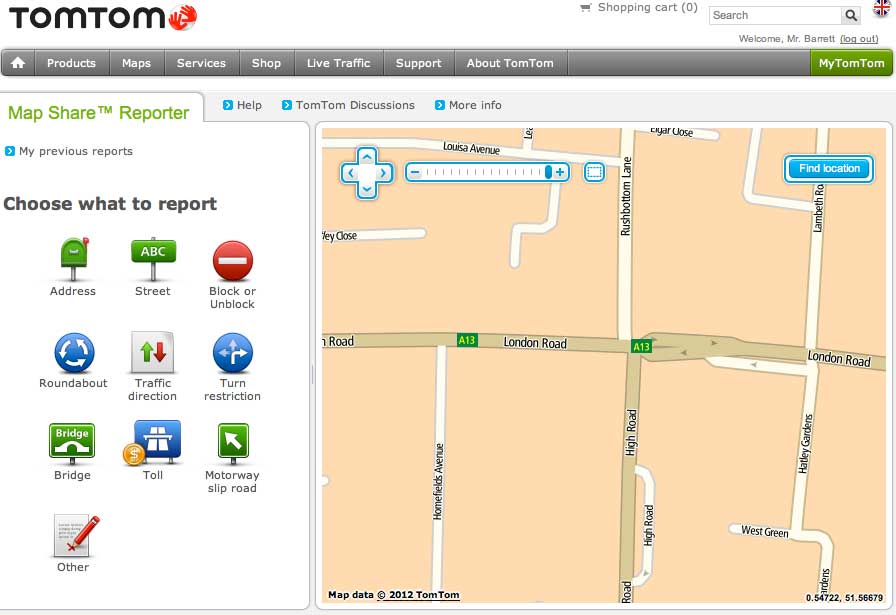The width and height of the screenshot is (896, 615).
Task: Click the Louisa Avenue label on map
Action: (471, 148)
